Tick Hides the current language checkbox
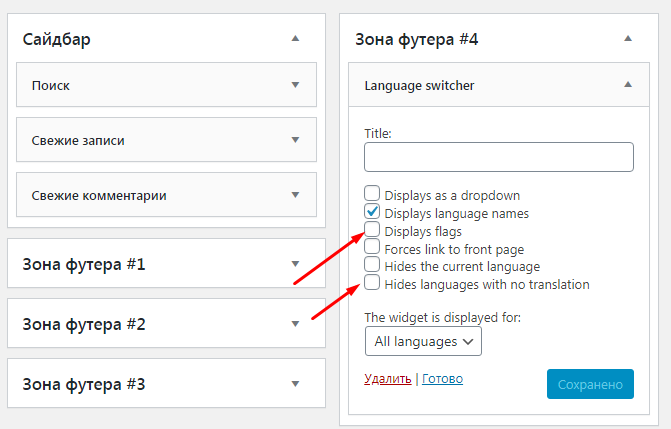 pos(372,265)
